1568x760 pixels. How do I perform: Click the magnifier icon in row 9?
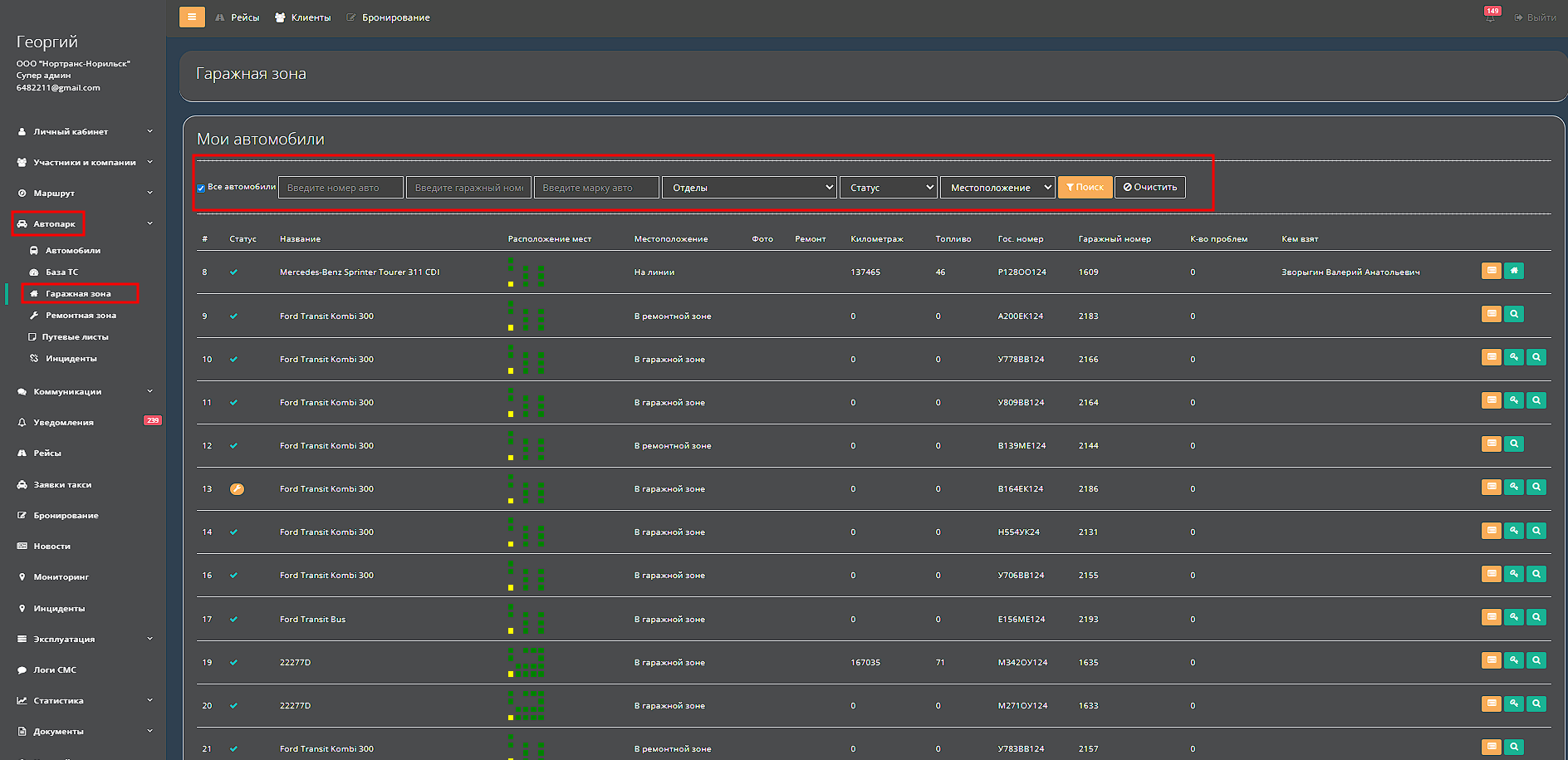tap(1513, 314)
